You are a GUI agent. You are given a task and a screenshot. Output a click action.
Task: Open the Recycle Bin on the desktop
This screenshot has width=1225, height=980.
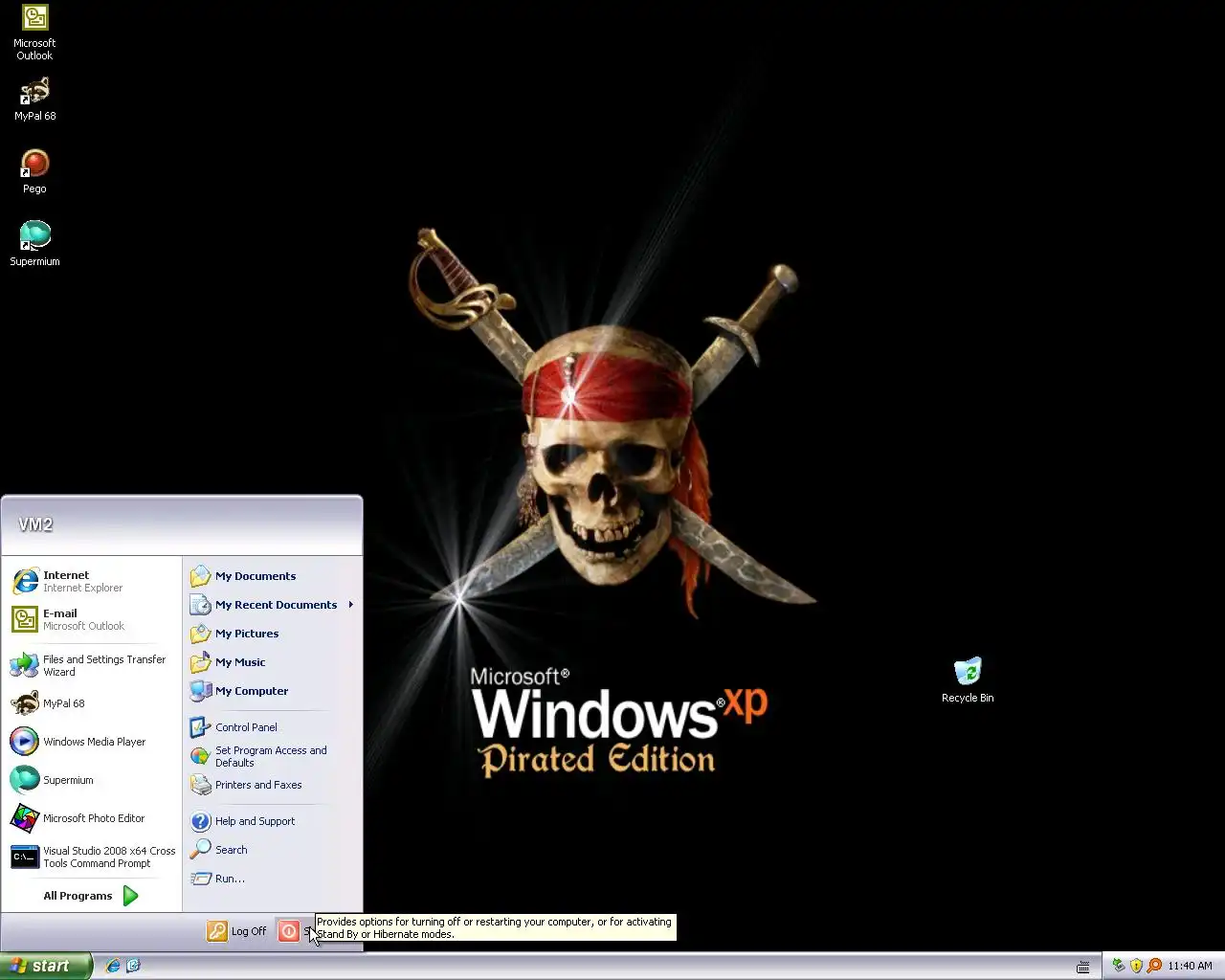tap(968, 680)
